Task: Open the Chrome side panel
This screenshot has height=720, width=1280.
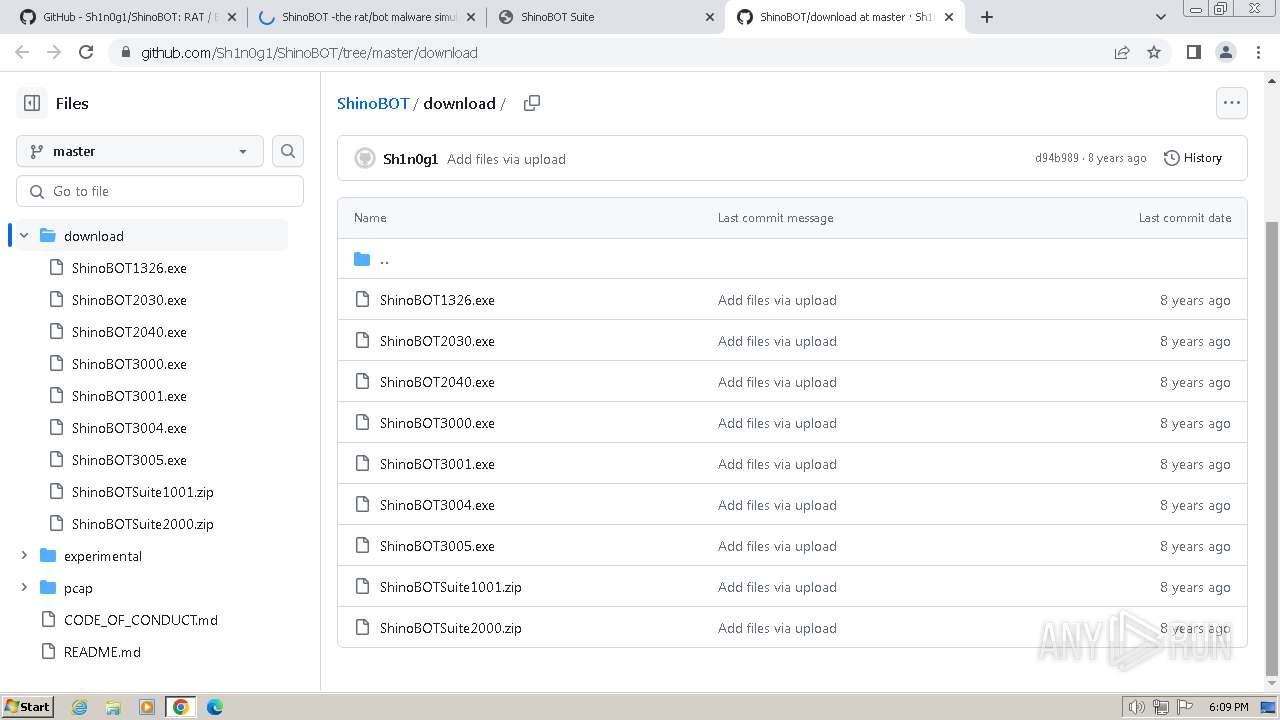Action: (1193, 53)
